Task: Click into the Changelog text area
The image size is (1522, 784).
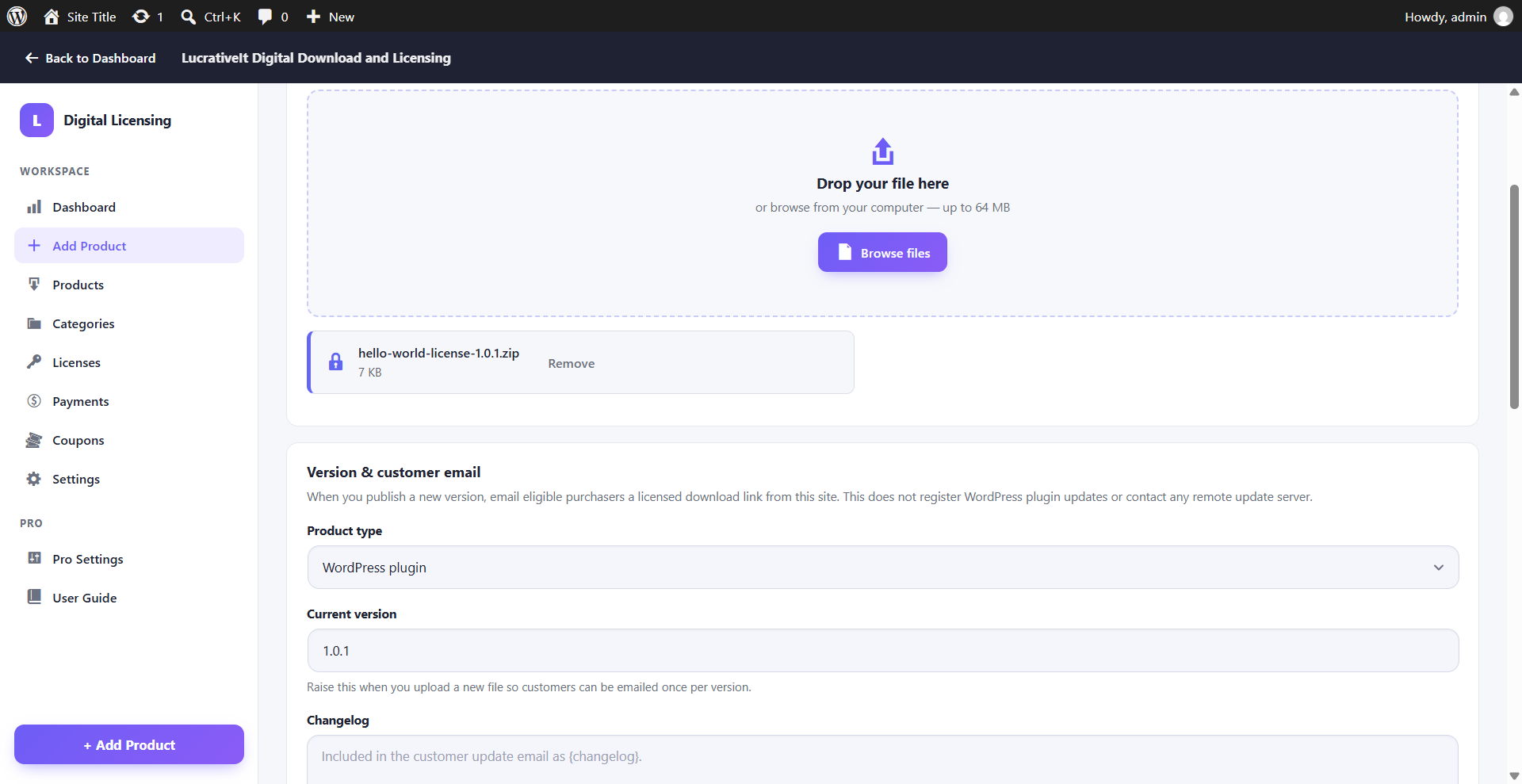Action: click(x=882, y=759)
